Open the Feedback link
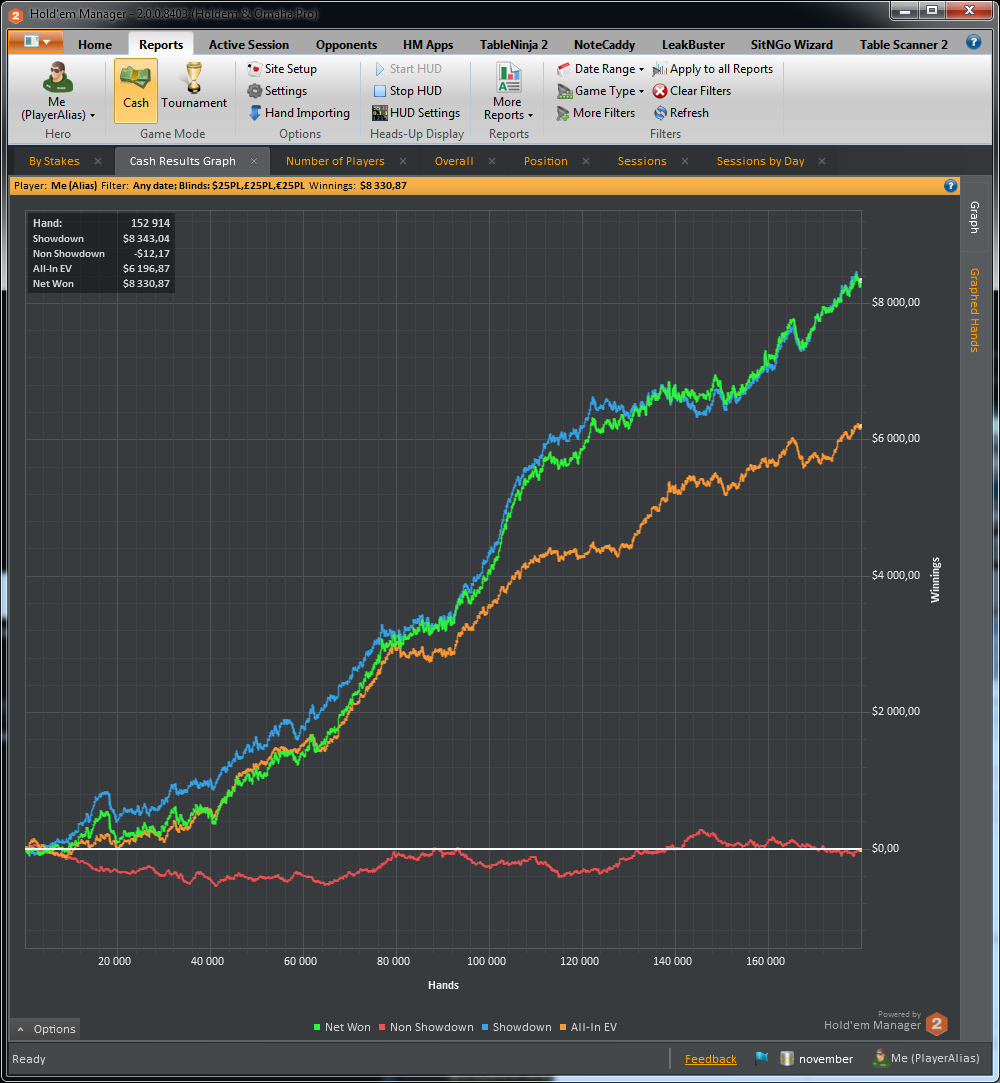Viewport: 1000px width, 1083px height. coord(711,1059)
